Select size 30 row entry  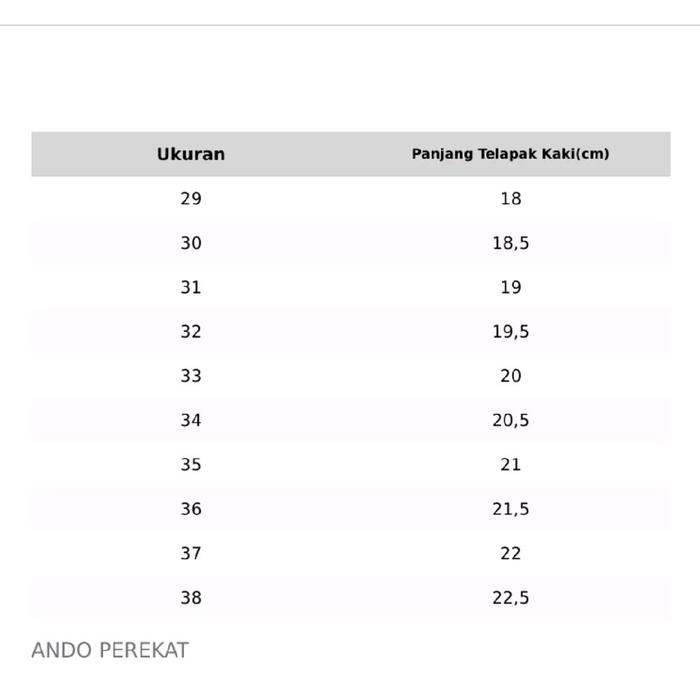pyautogui.click(x=191, y=243)
